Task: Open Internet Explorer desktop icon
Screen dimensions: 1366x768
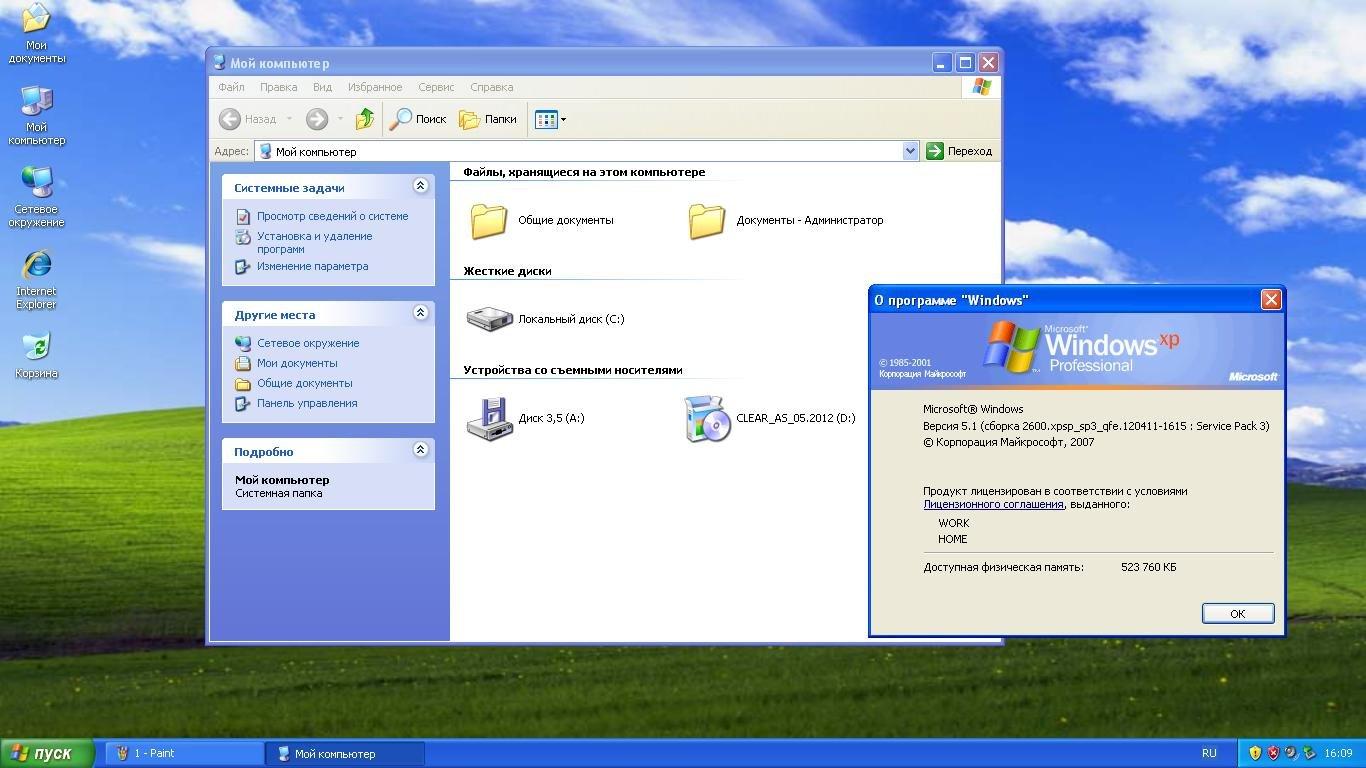Action: pyautogui.click(x=37, y=265)
